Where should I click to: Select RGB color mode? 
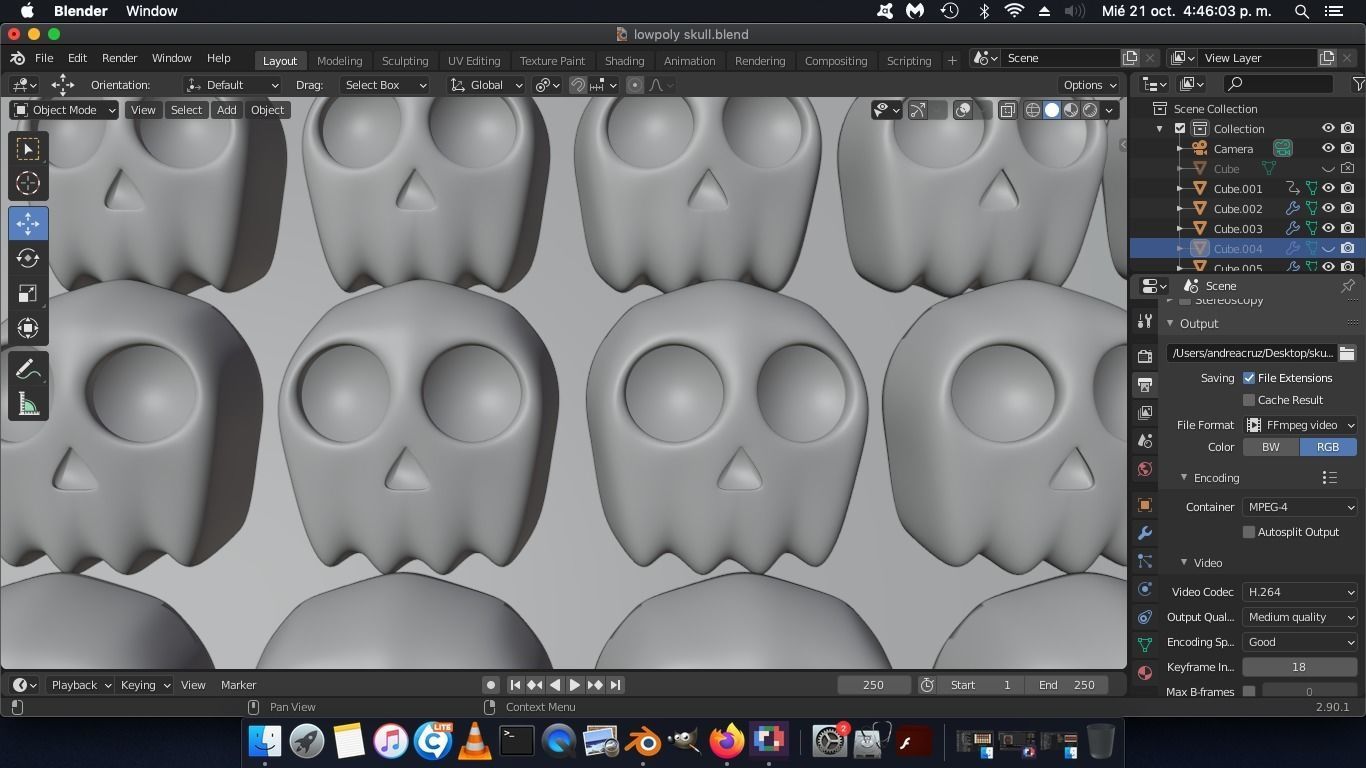[1328, 447]
